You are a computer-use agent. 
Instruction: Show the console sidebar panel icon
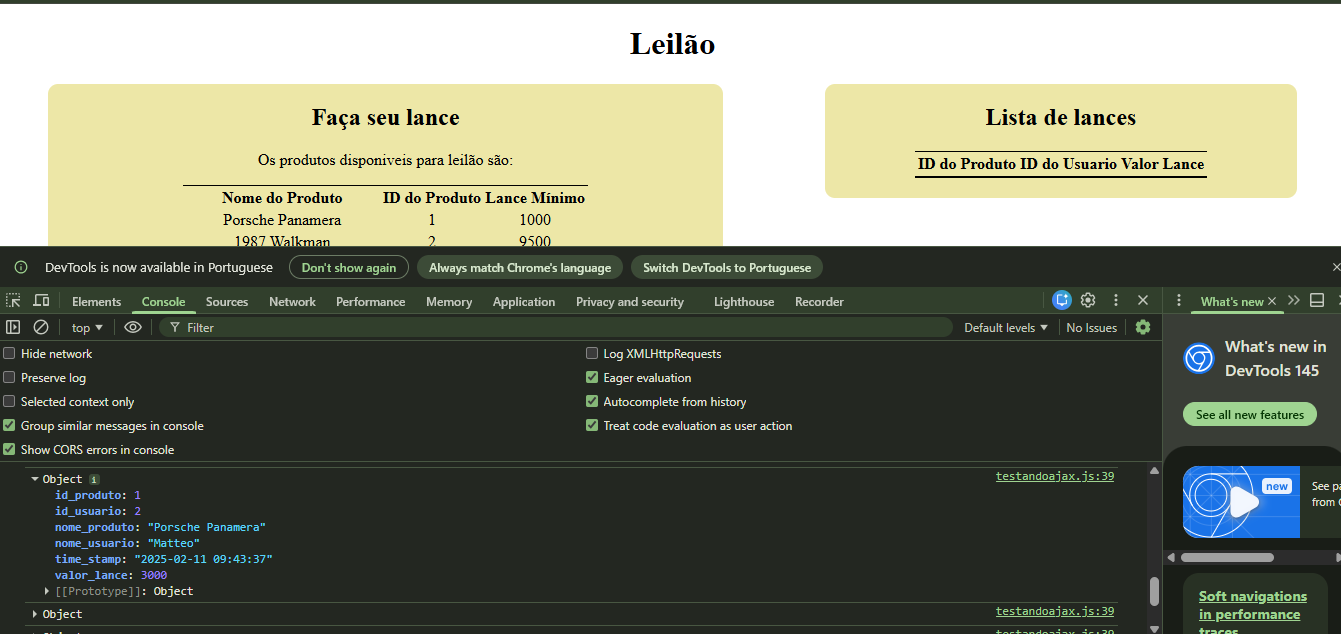click(x=13, y=327)
